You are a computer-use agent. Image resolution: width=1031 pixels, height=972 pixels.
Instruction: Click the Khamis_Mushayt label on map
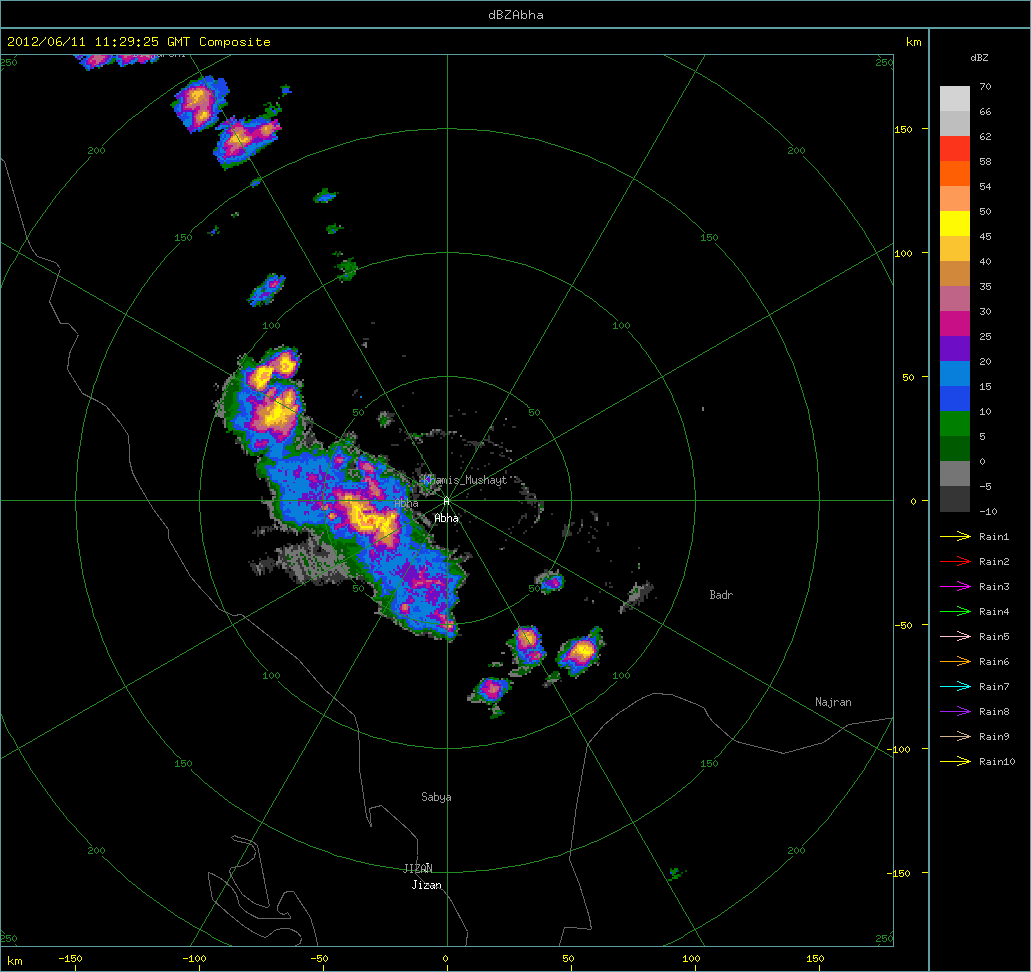pos(467,481)
